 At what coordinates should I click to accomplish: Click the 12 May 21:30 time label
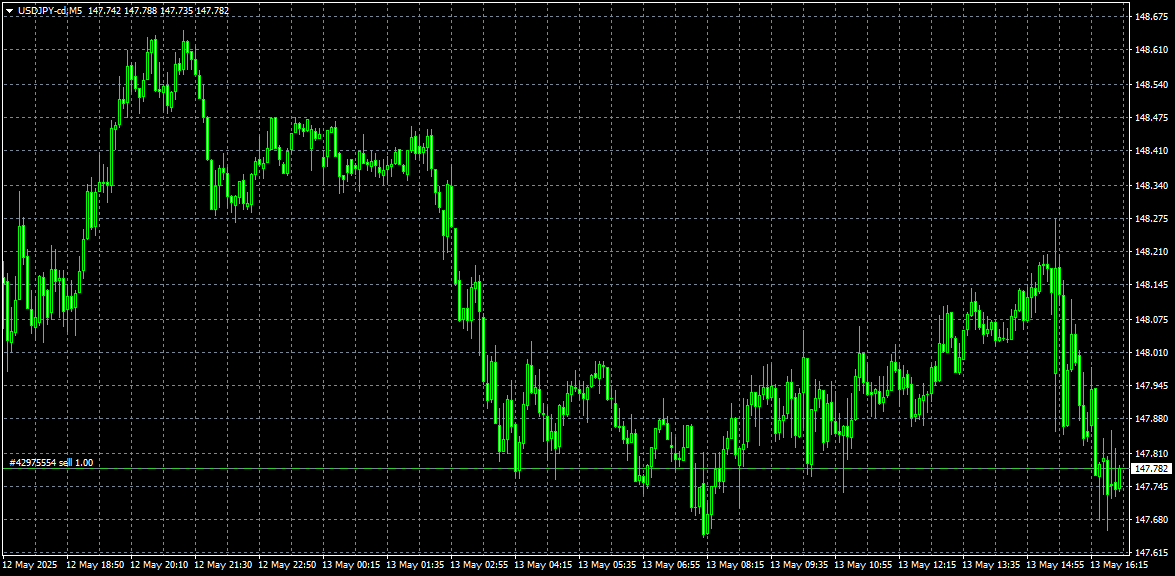pos(221,564)
